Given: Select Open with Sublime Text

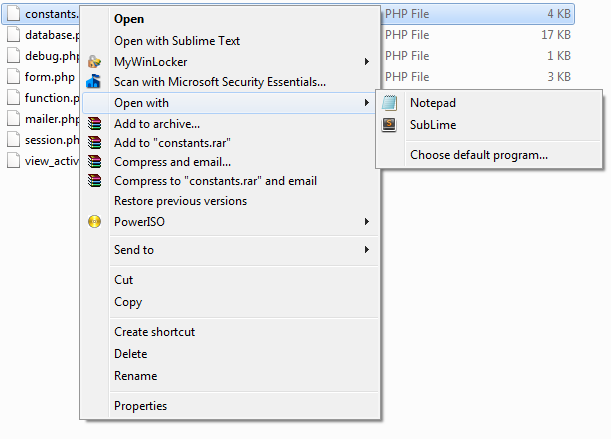Looking at the screenshot, I should click(177, 41).
